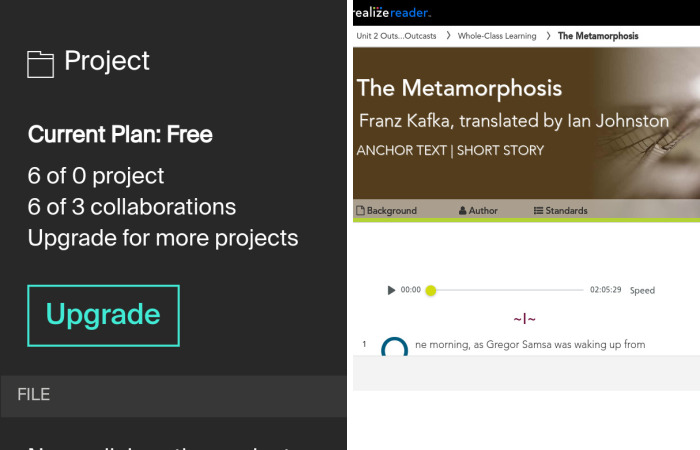Click the drop cap letter O
This screenshot has height=450, width=700.
(395, 348)
